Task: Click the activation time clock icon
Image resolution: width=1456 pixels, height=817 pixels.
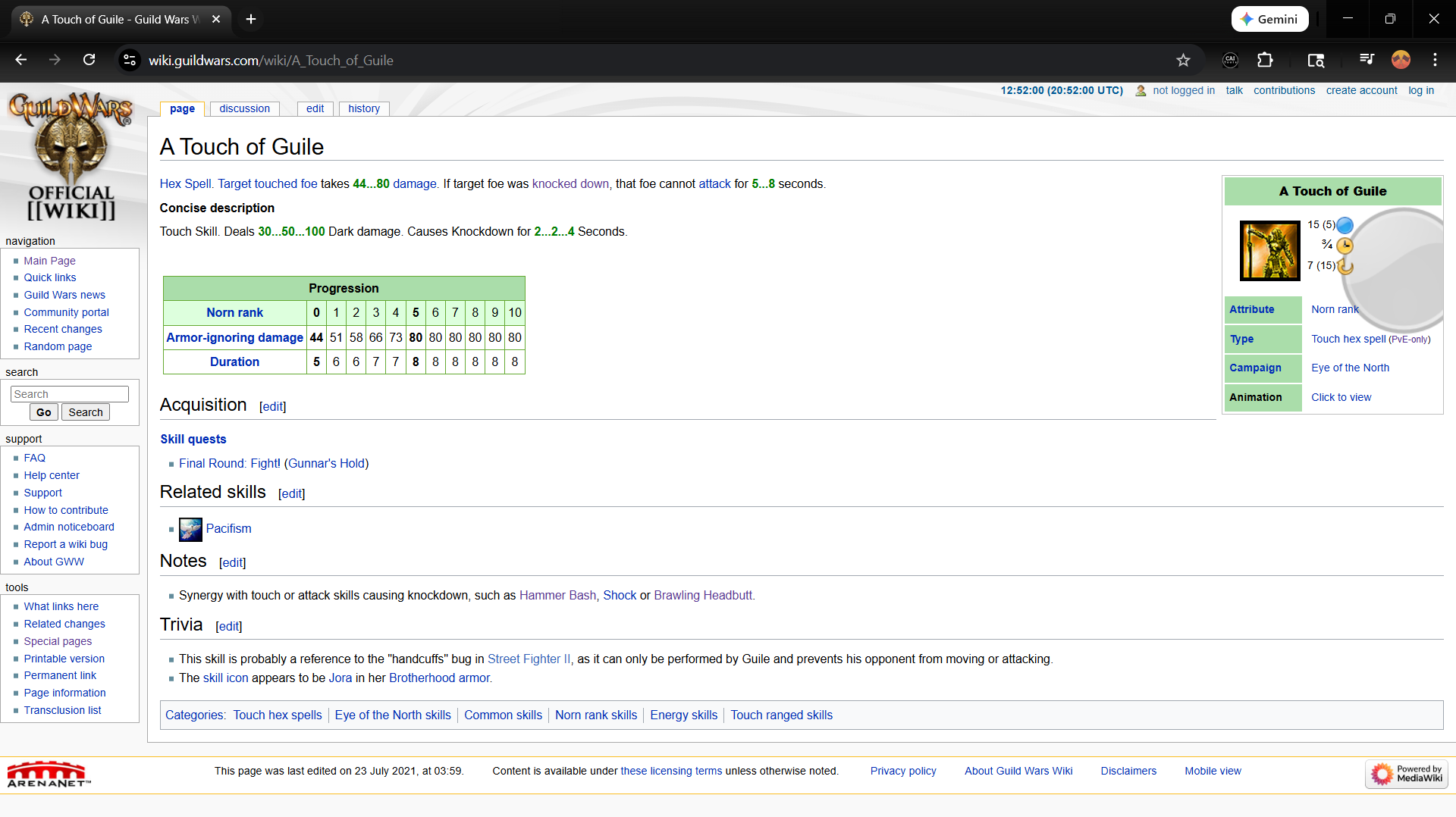Action: [x=1345, y=246]
